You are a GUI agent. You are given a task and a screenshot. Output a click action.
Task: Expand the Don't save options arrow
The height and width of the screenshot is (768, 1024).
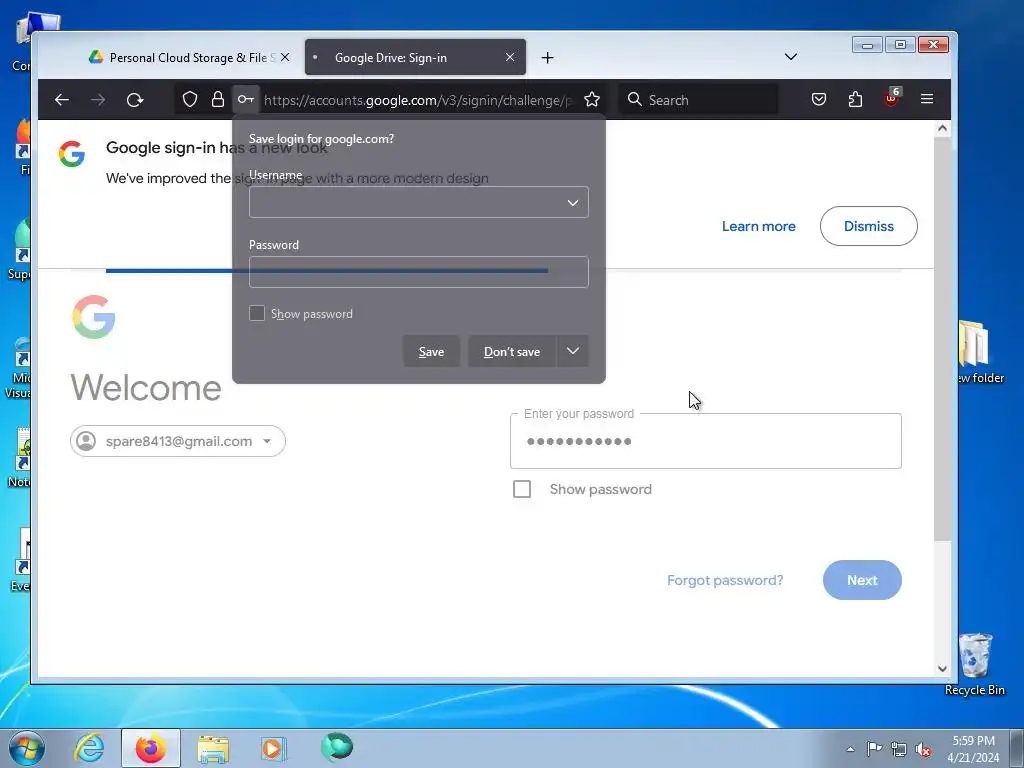pyautogui.click(x=573, y=351)
